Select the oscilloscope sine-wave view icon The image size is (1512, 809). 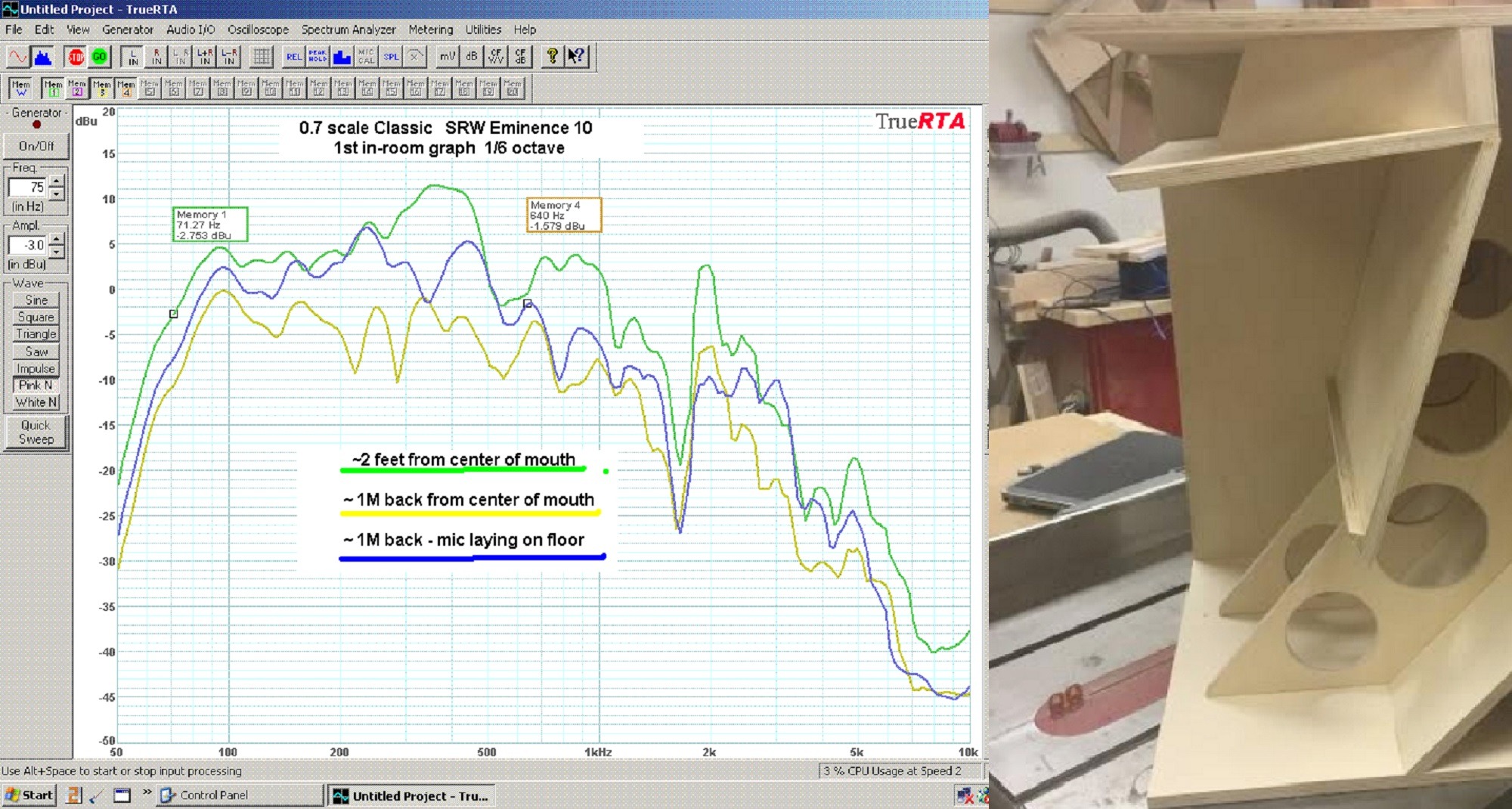17,57
